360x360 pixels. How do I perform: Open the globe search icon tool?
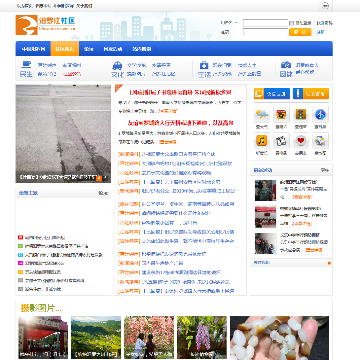320,141
